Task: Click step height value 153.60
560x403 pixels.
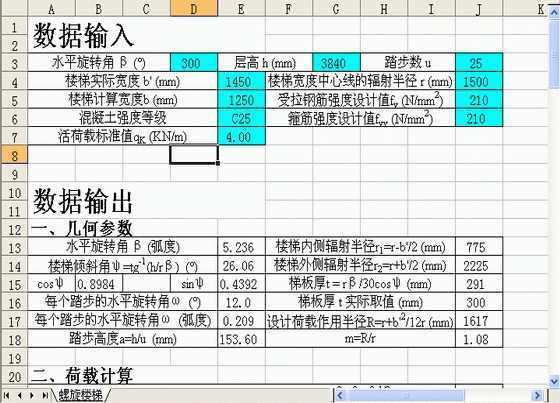Action: tap(241, 339)
